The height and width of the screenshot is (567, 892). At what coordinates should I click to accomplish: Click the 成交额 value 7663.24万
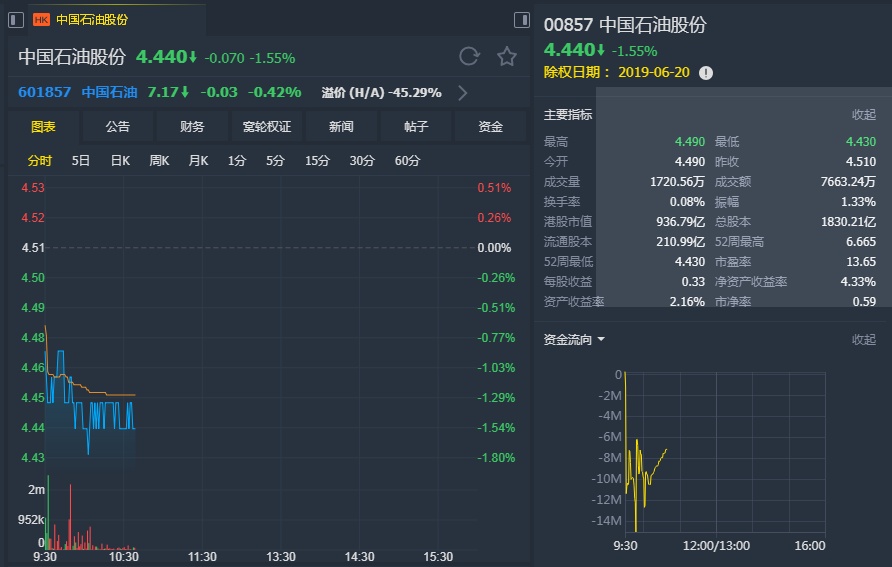click(848, 181)
